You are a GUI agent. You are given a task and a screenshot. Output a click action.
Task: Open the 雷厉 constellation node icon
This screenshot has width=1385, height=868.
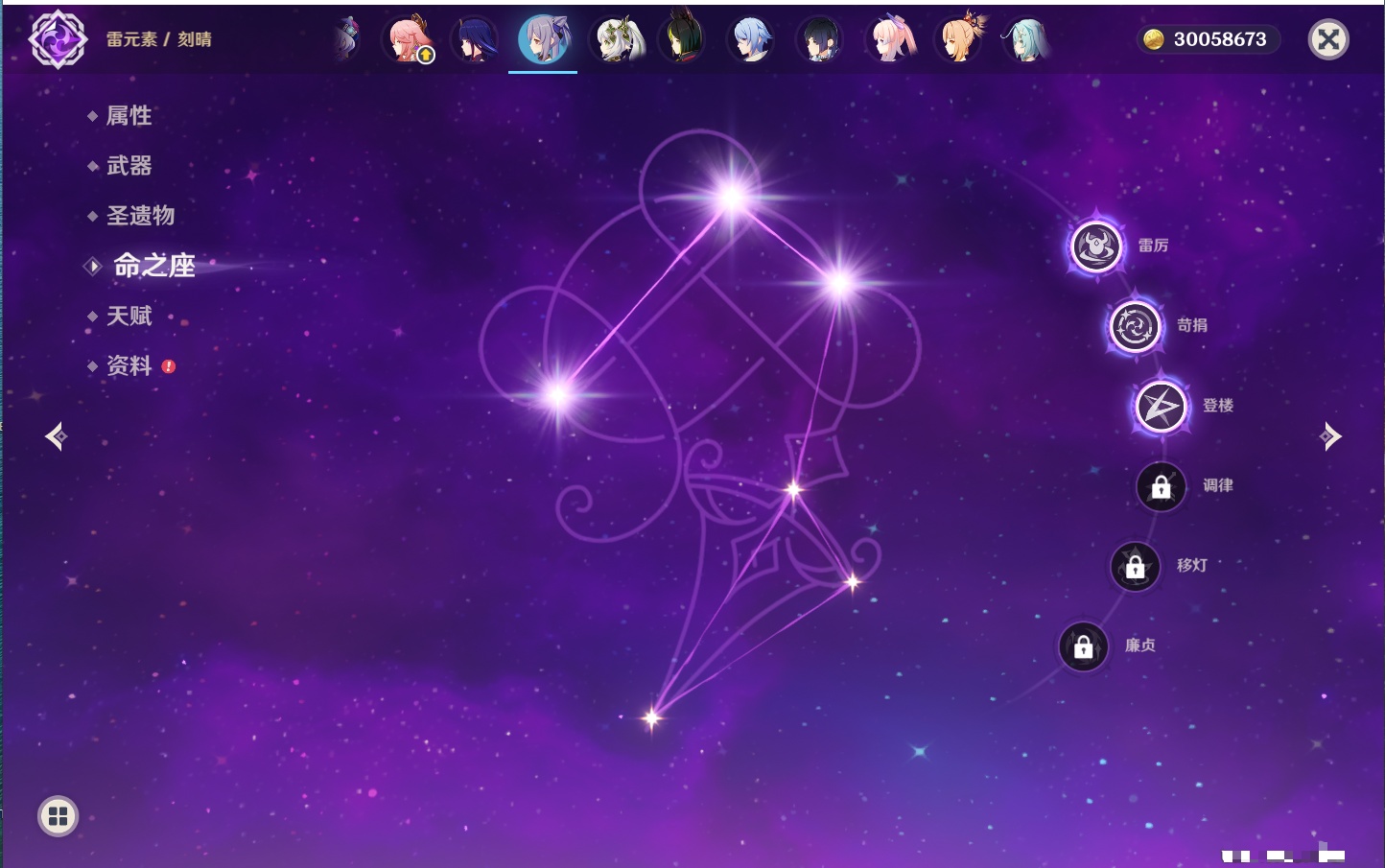1095,246
